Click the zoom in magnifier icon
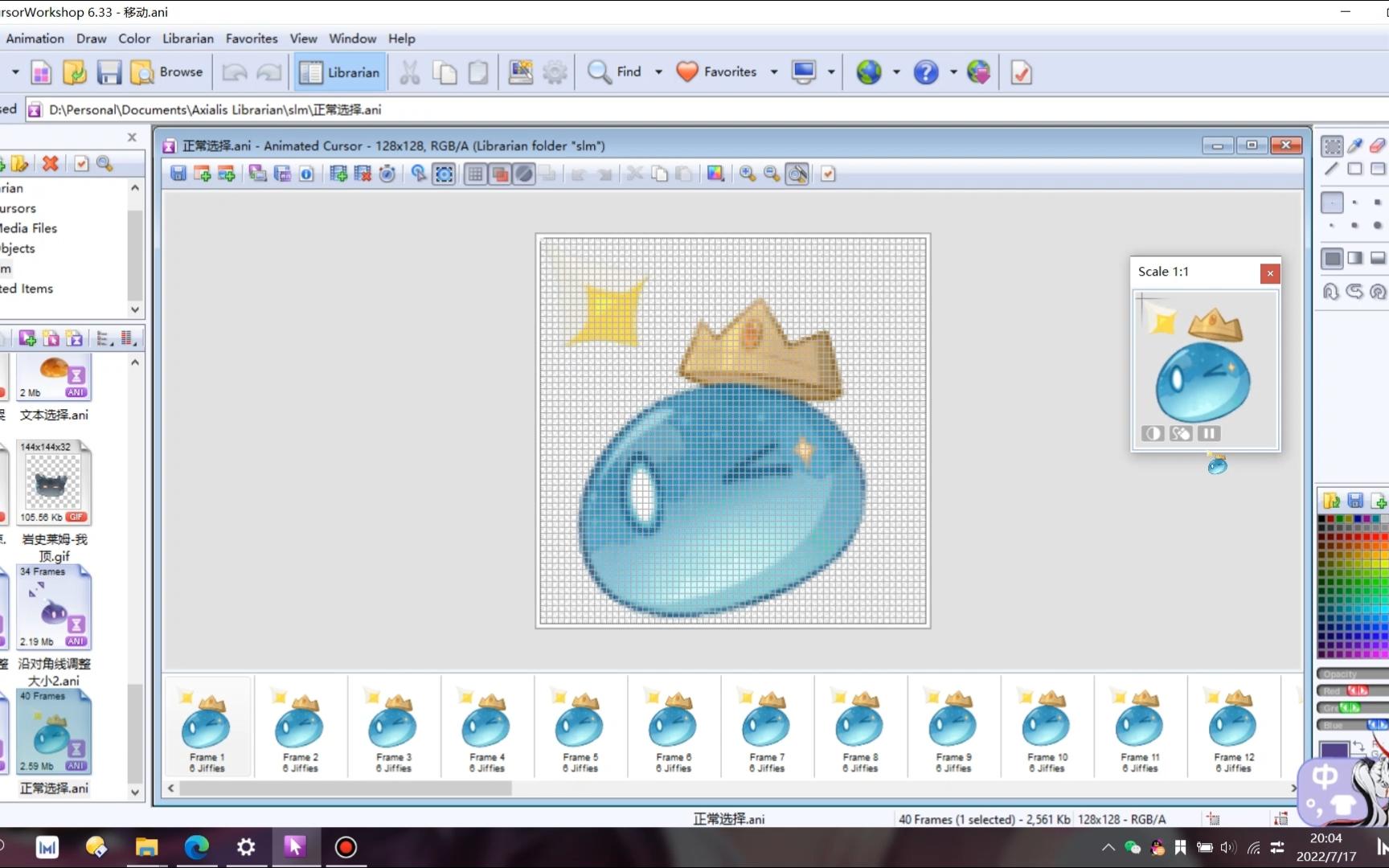 [x=748, y=174]
